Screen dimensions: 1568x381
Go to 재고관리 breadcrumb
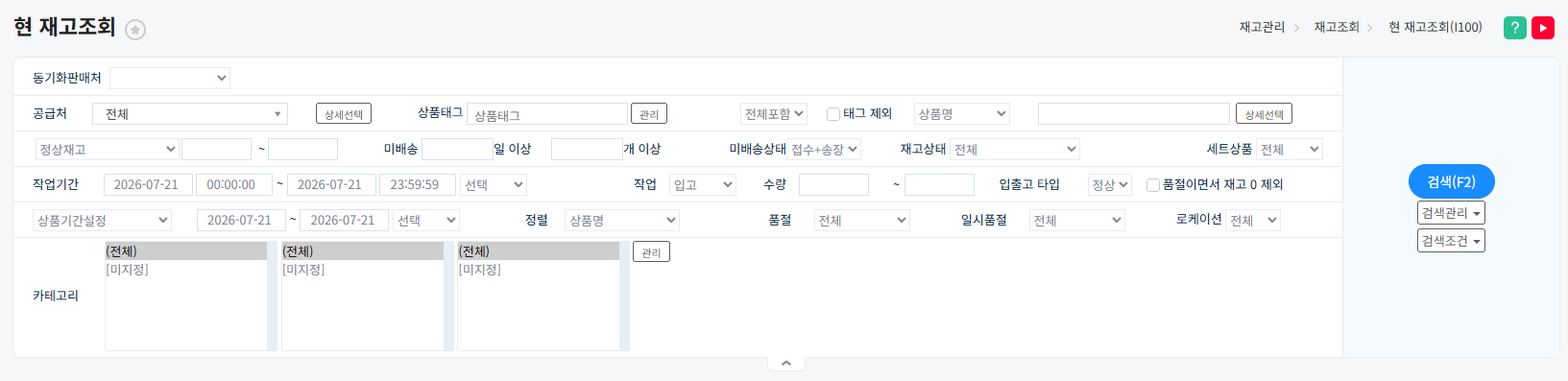click(x=1262, y=28)
